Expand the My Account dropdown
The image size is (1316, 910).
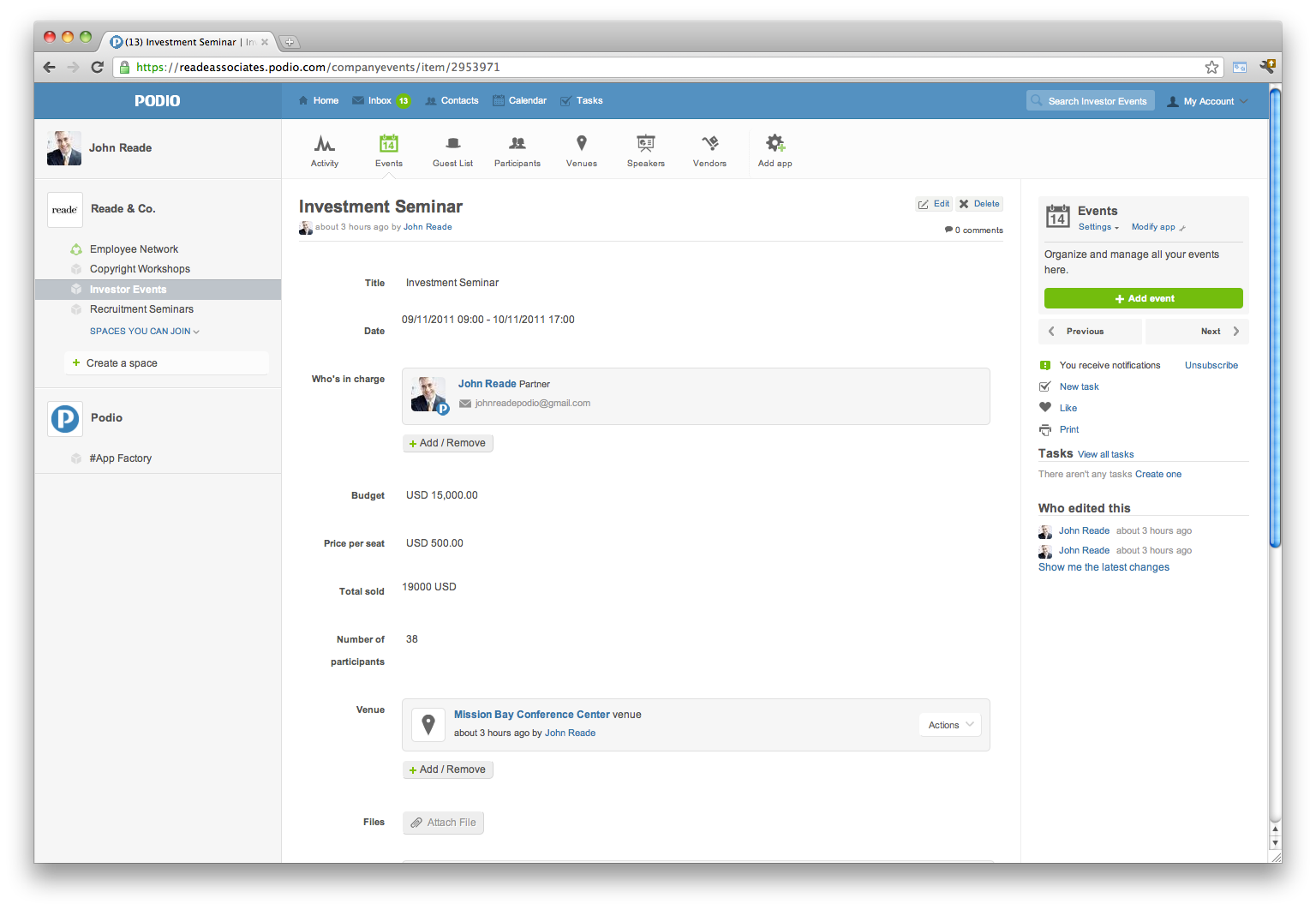coord(1208,101)
